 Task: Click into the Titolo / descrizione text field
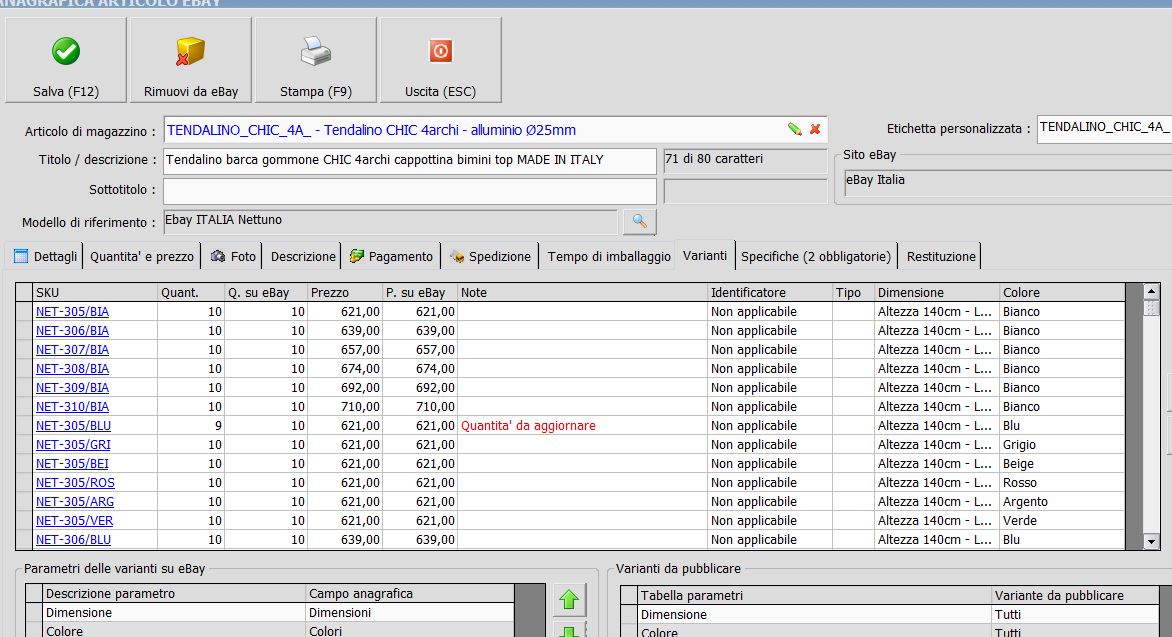pyautogui.click(x=410, y=160)
